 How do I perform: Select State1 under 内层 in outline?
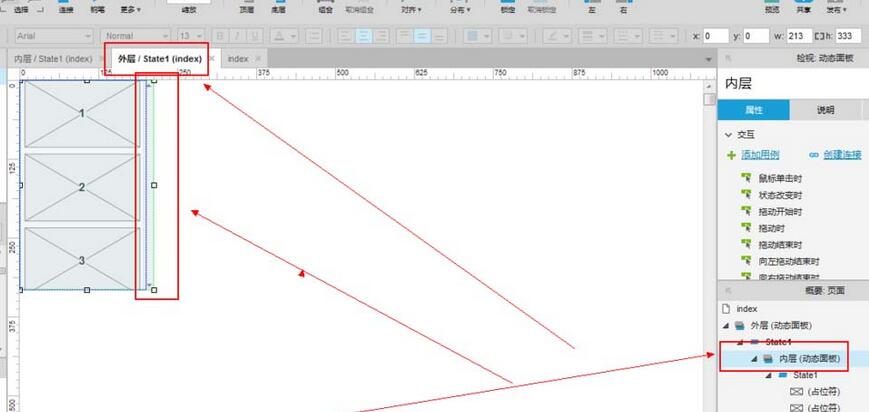click(805, 375)
